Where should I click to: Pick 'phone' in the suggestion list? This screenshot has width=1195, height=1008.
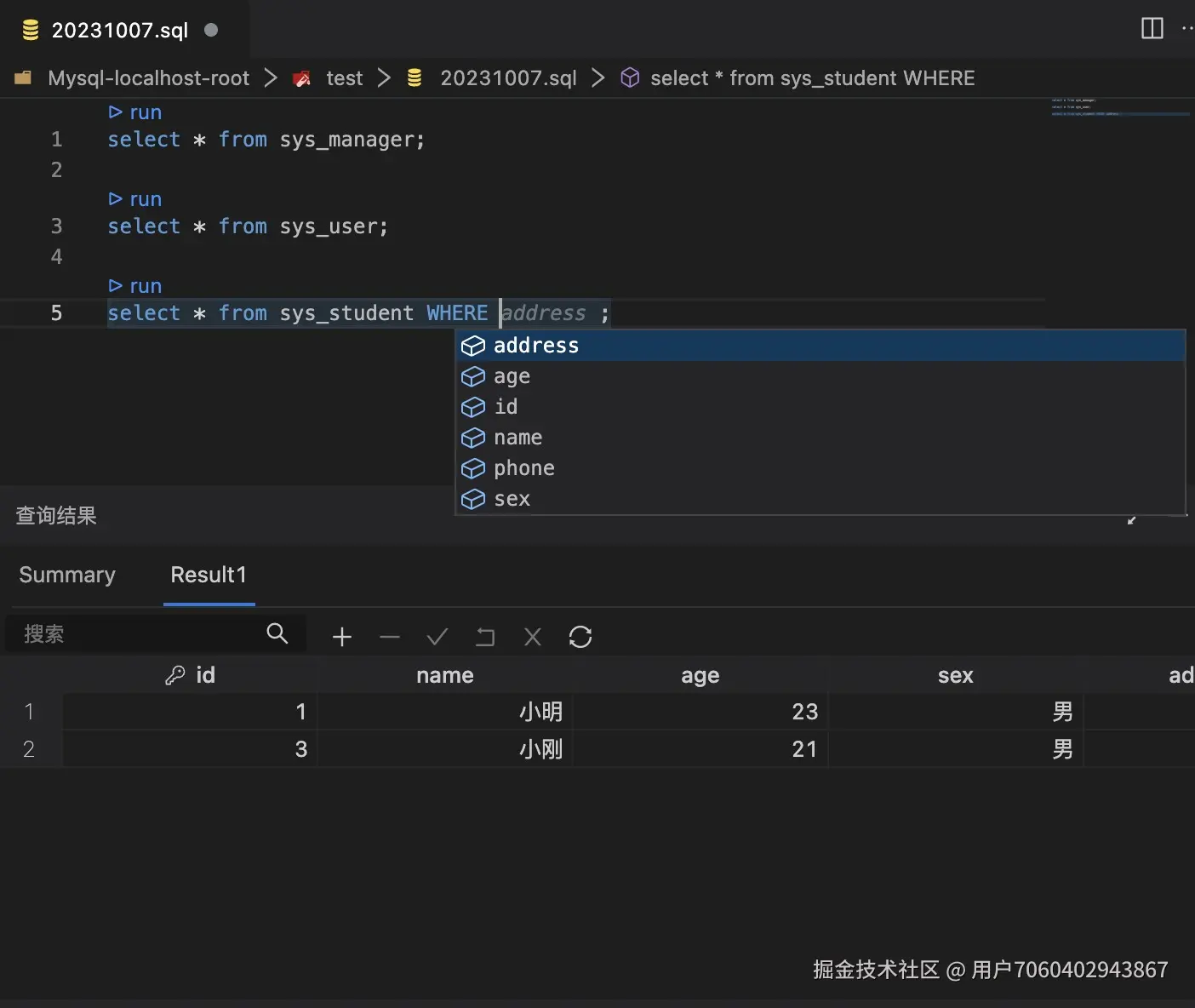pos(524,468)
